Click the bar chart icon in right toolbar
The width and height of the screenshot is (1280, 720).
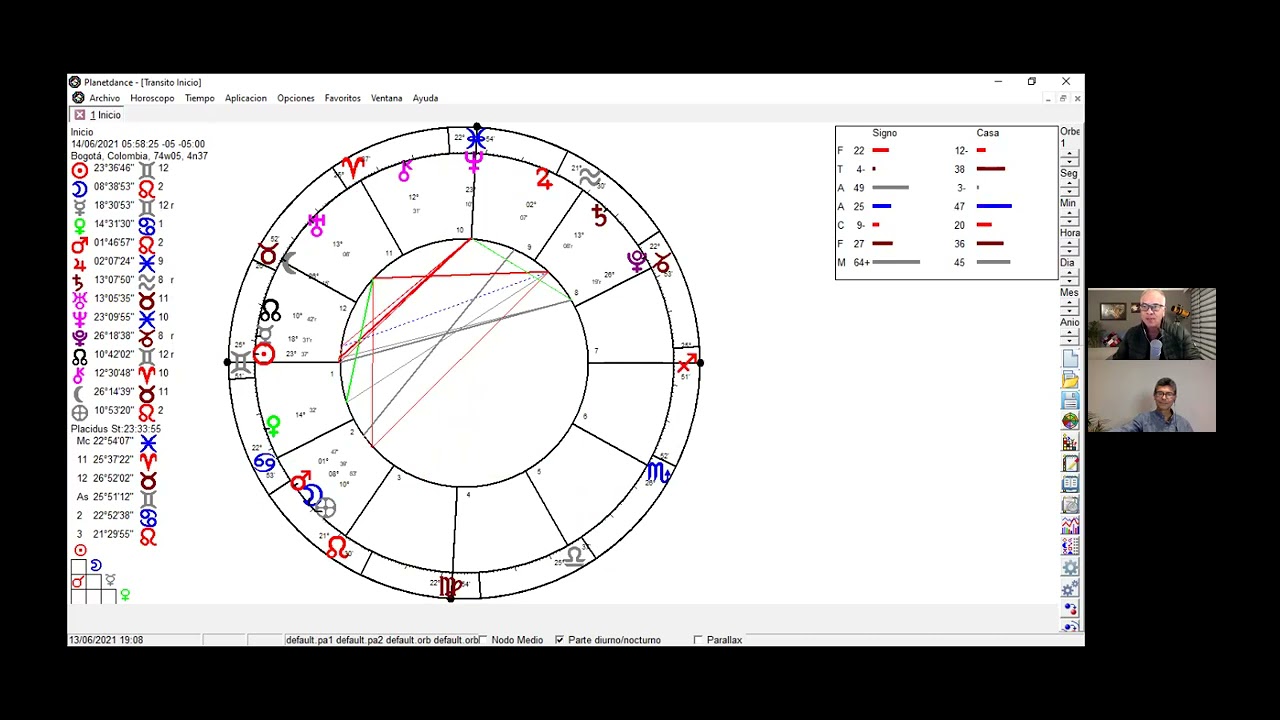point(1070,442)
